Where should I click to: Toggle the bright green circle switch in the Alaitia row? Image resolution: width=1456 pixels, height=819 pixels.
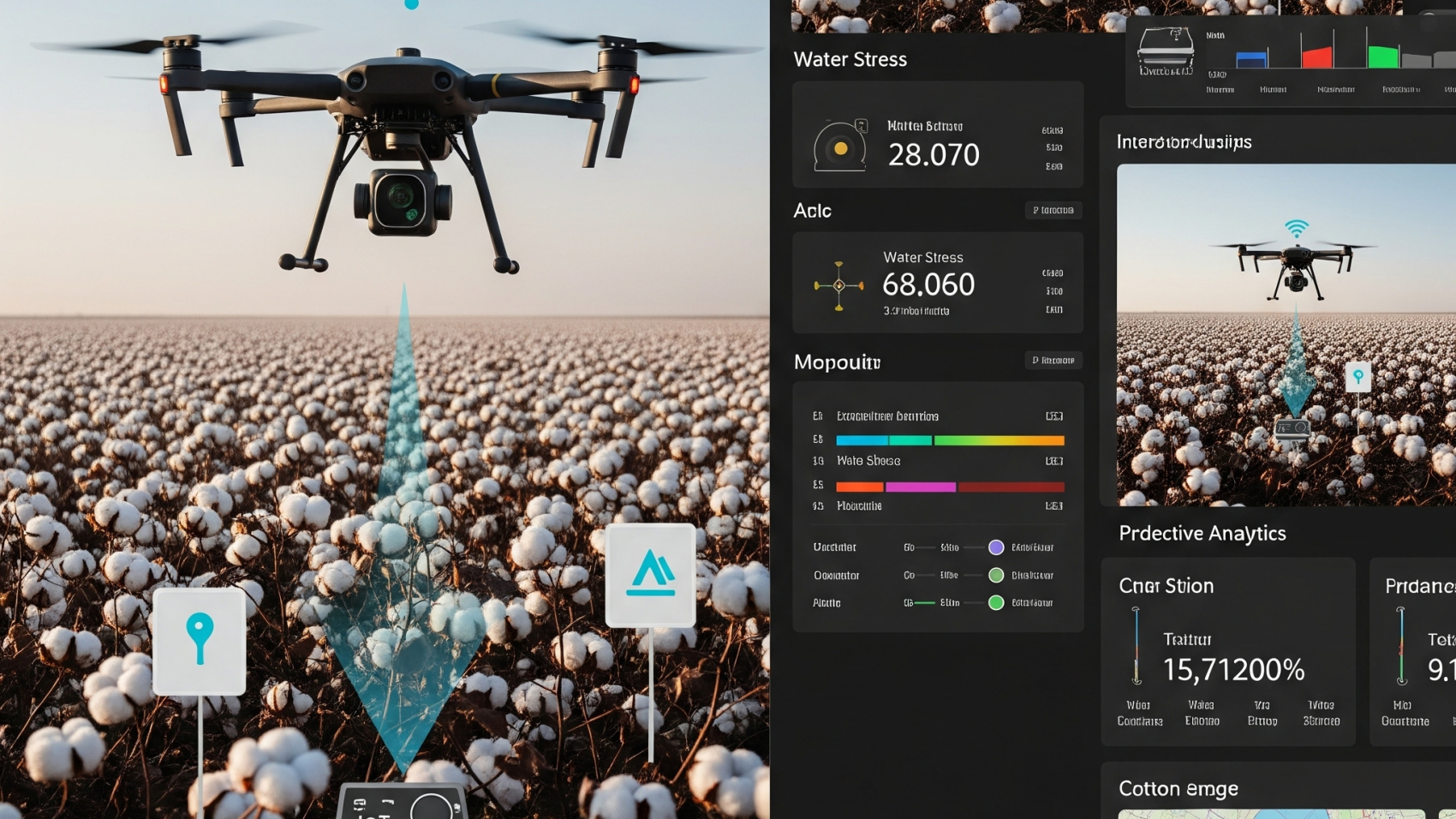(x=996, y=603)
